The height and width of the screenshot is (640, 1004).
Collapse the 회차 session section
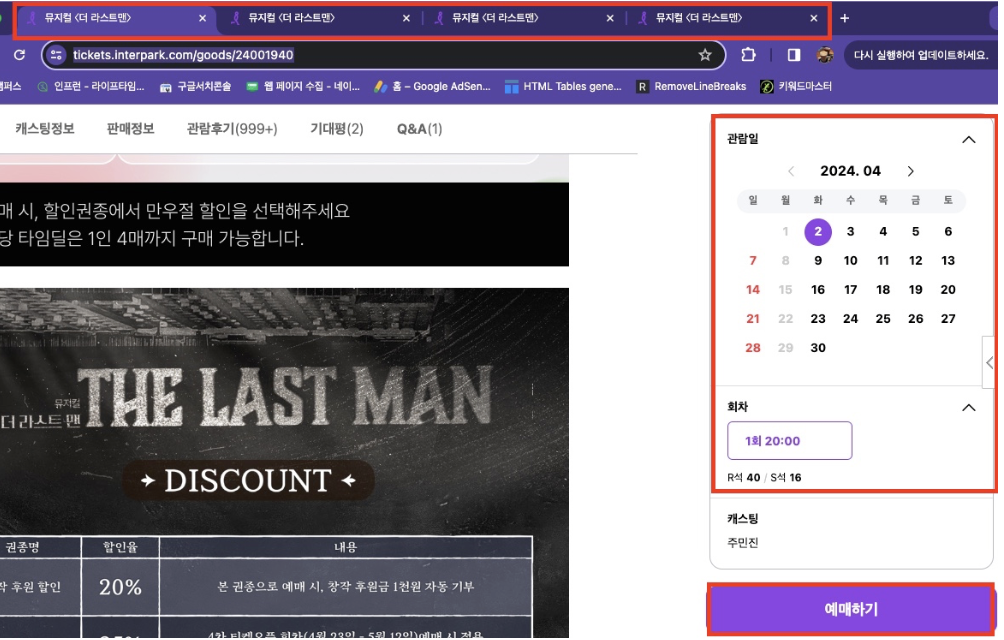point(968,407)
